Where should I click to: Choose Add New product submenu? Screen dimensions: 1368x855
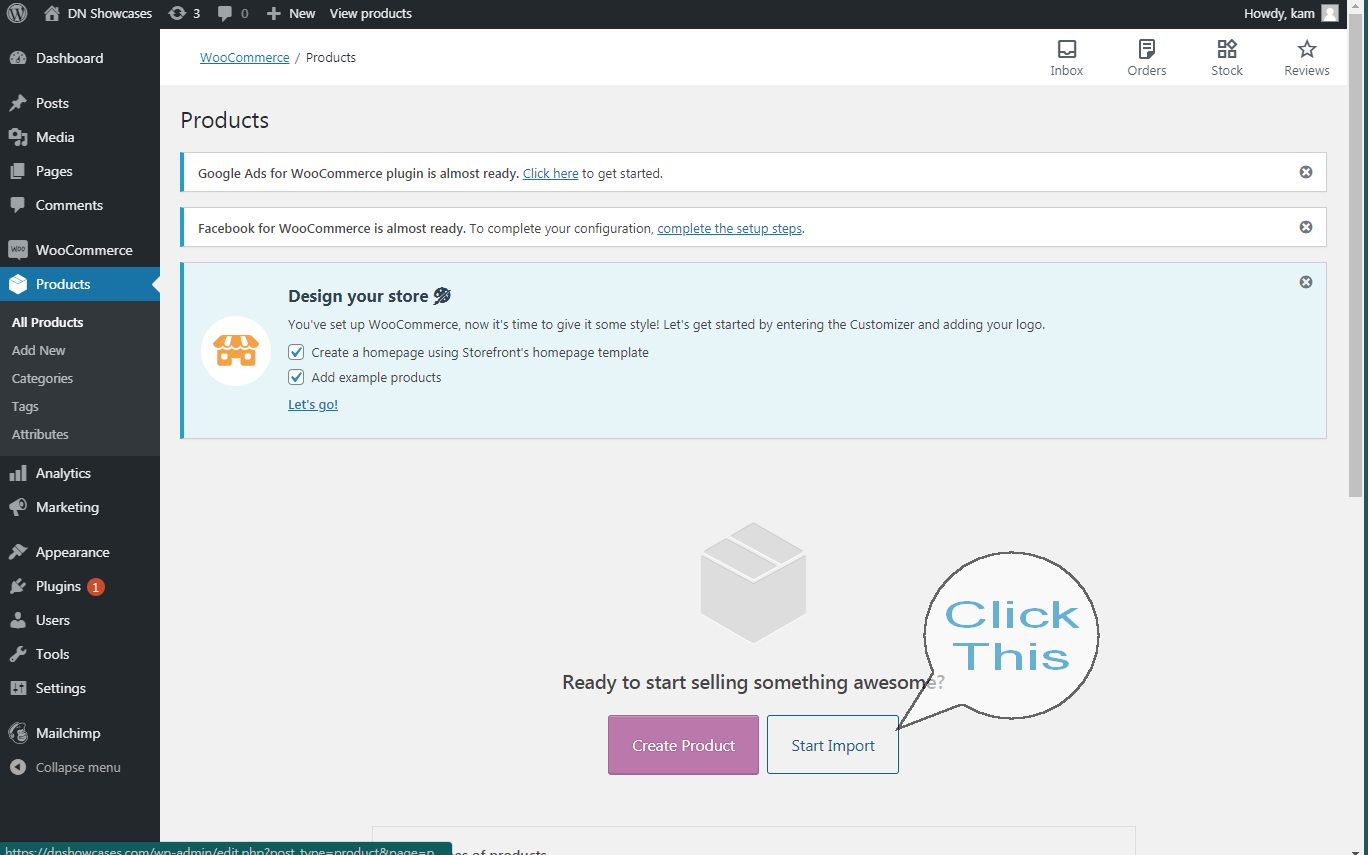[x=39, y=350]
